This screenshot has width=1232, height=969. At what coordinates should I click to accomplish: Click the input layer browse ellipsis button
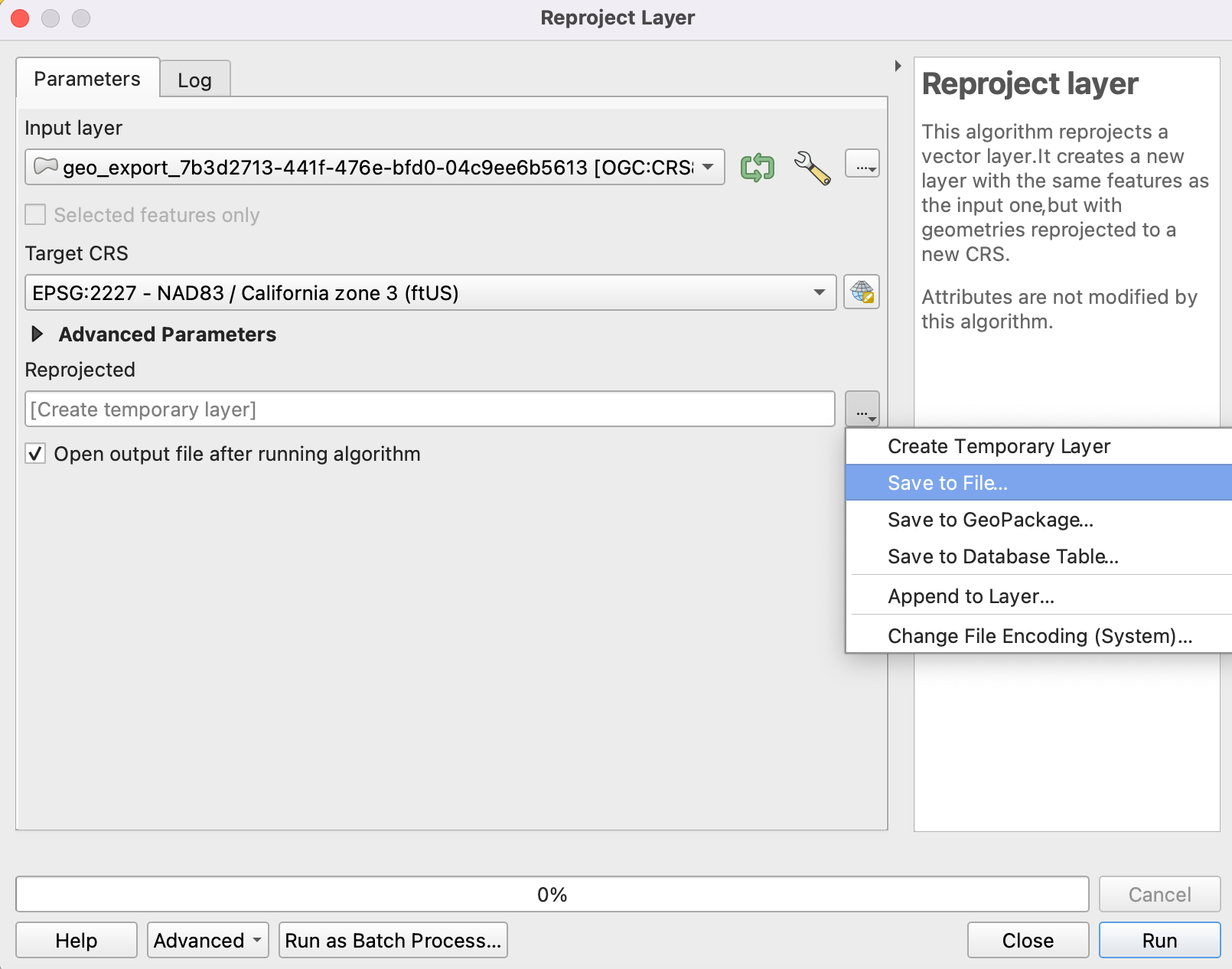tap(862, 165)
